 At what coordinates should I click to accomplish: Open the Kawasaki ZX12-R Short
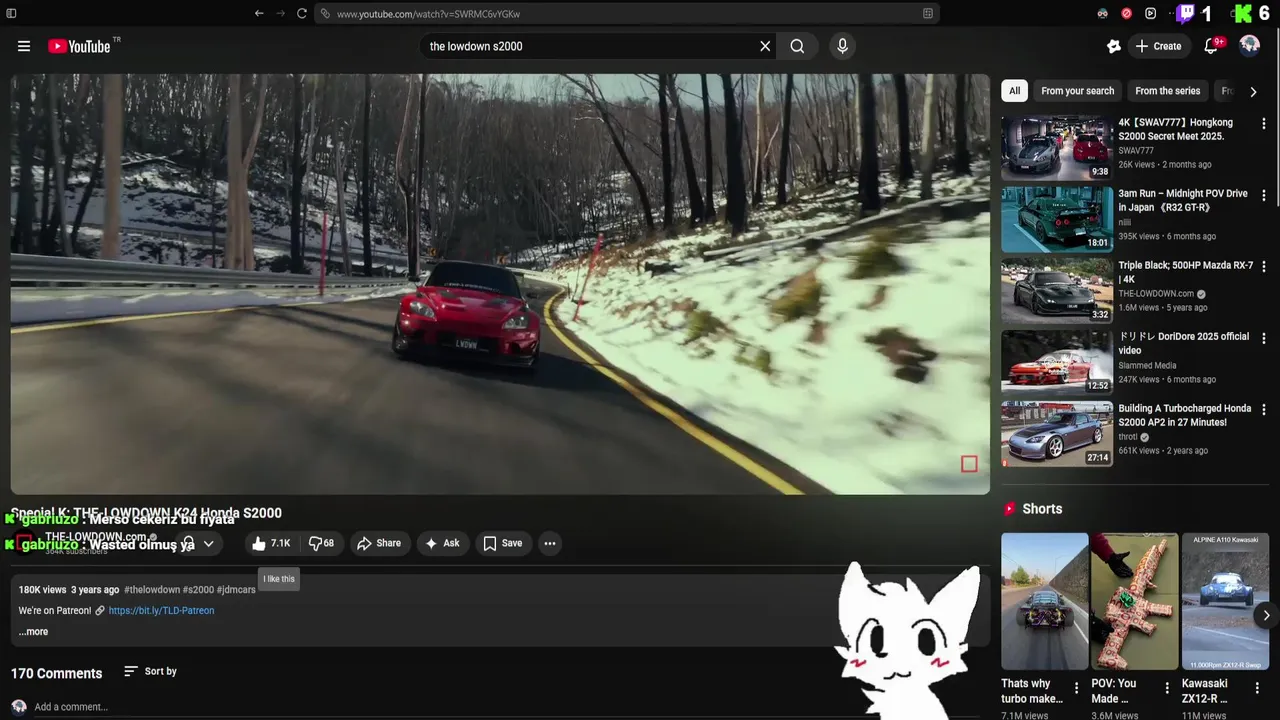[1225, 601]
